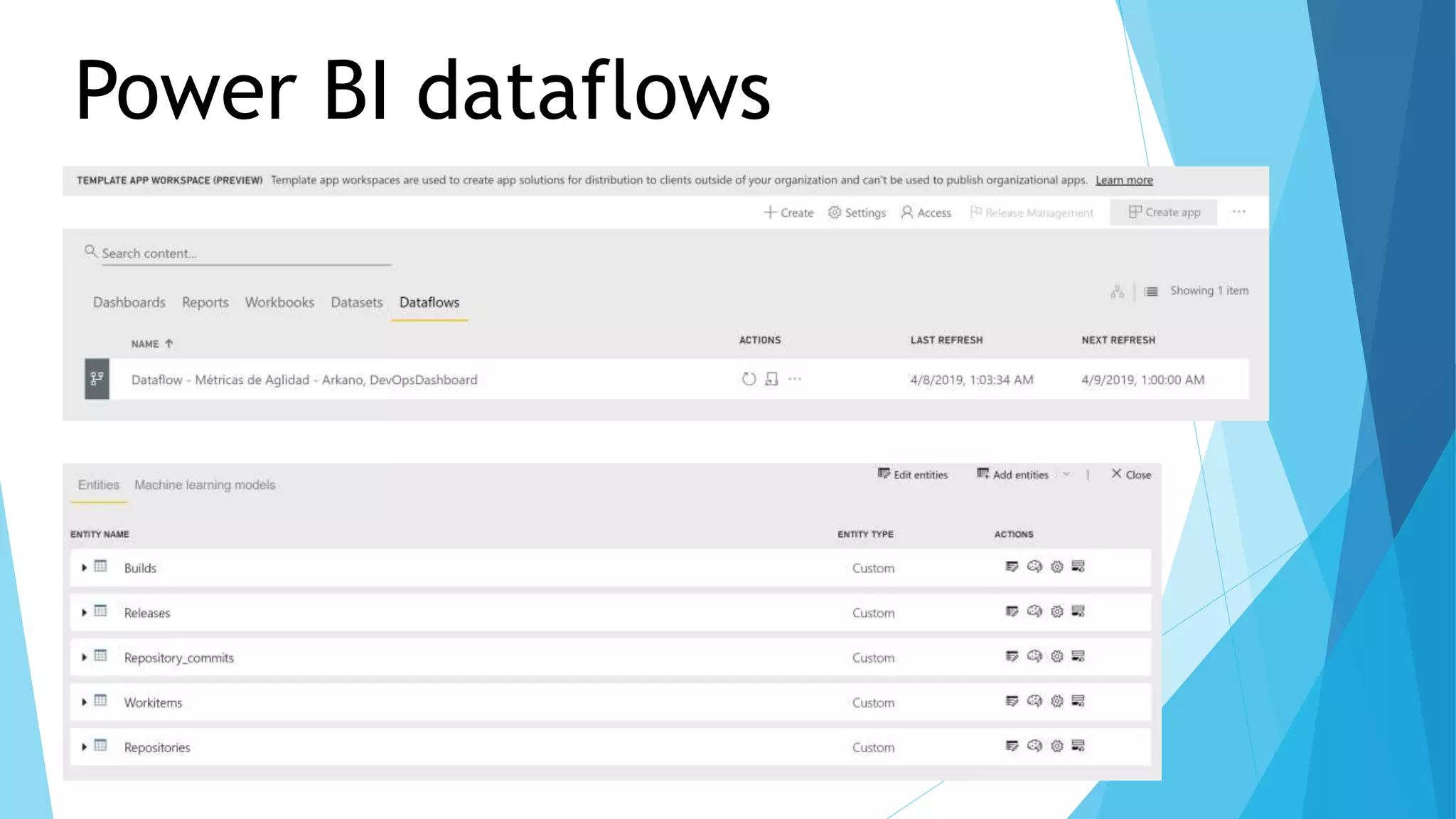Click the brain ML model icon for Builds
Viewport: 1456px width, 819px height.
tap(1034, 567)
